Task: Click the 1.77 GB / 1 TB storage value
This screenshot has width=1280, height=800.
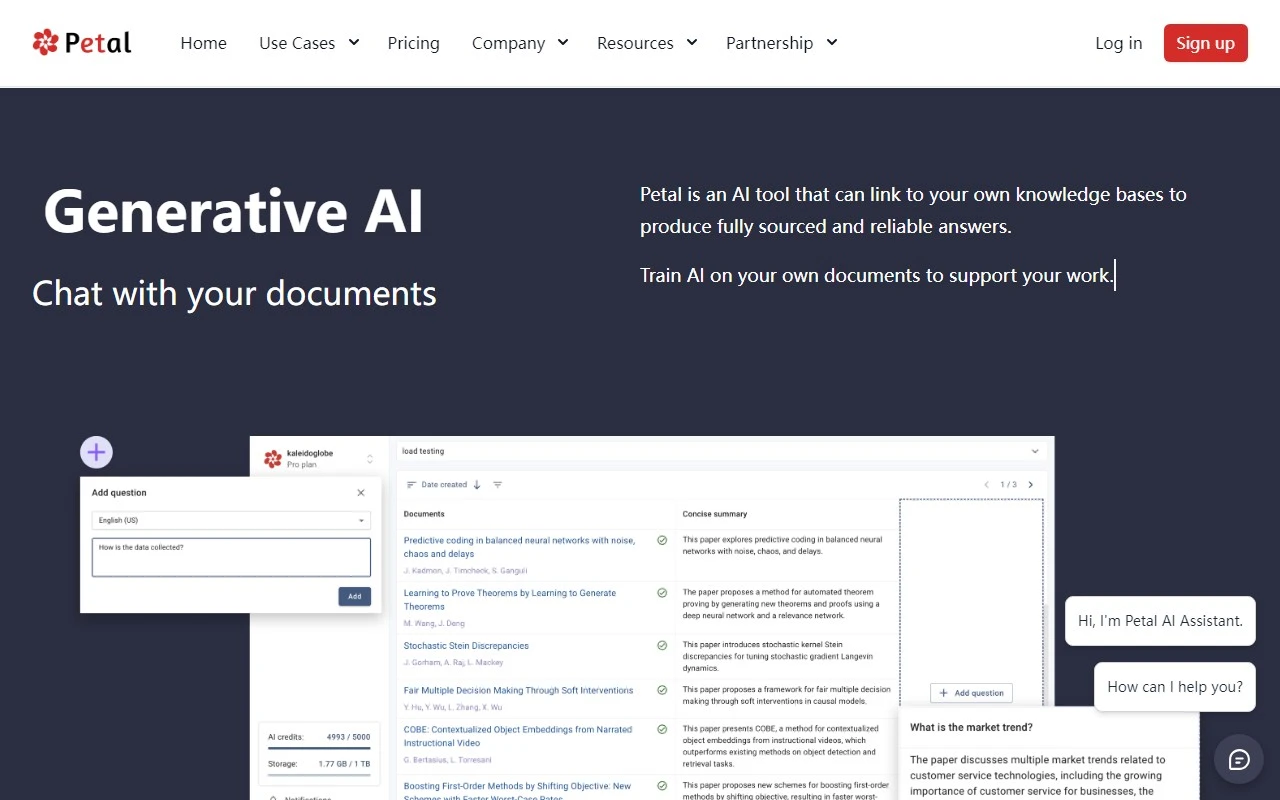Action: 344,764
